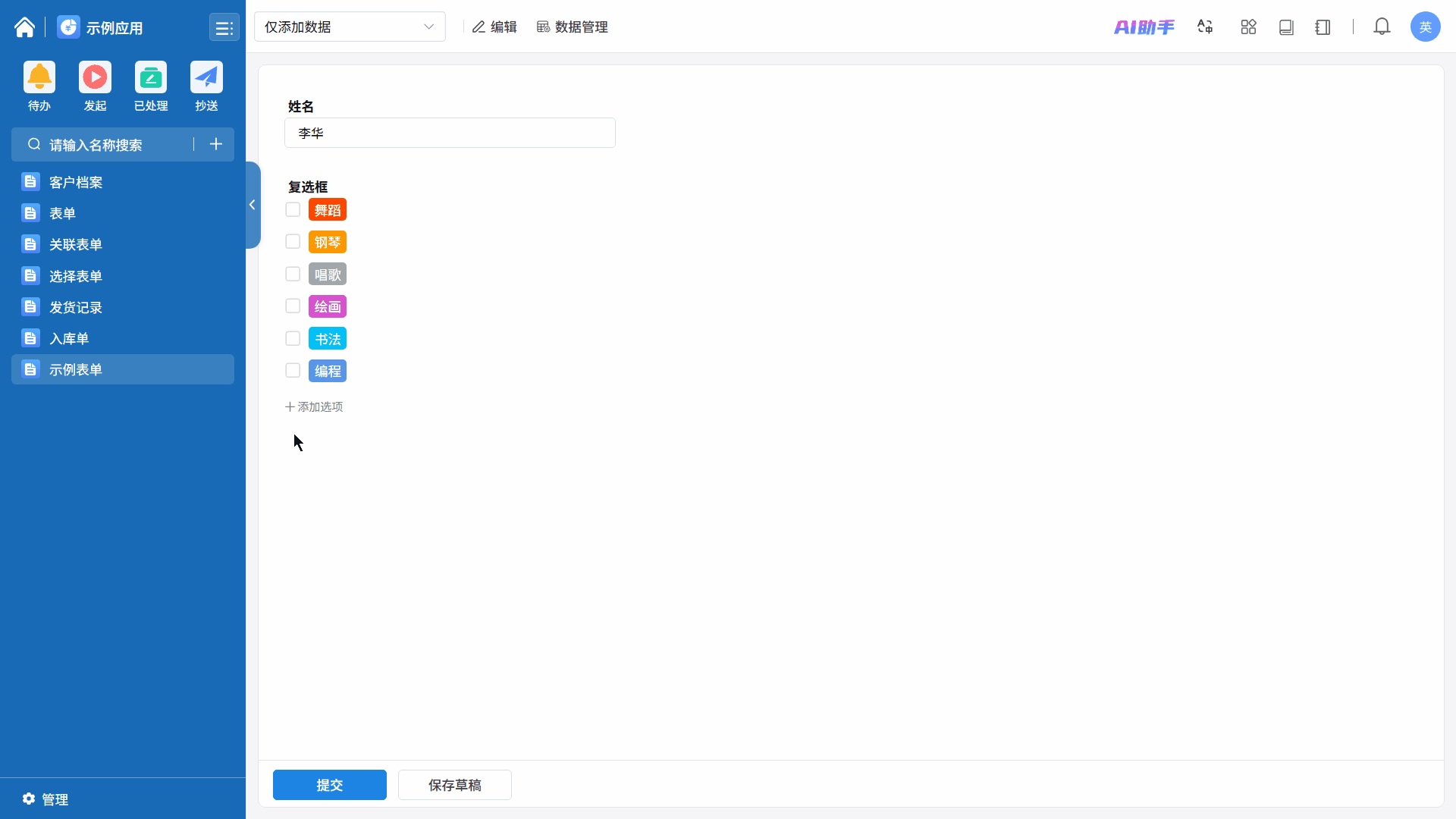1456x819 pixels.
Task: Open the 已处理 icon
Action: 151,77
